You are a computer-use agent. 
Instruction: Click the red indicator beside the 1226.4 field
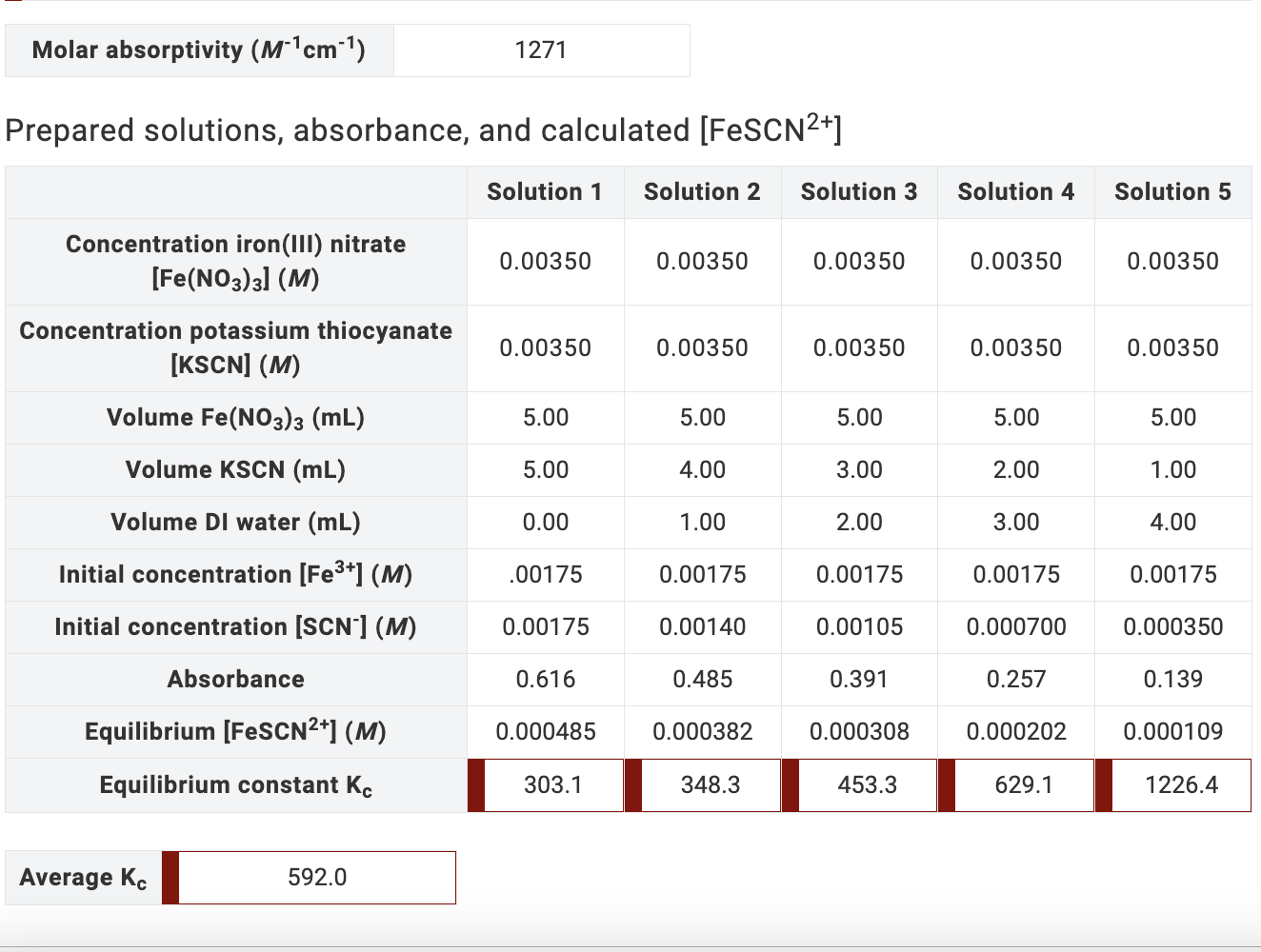pyautogui.click(x=1101, y=784)
